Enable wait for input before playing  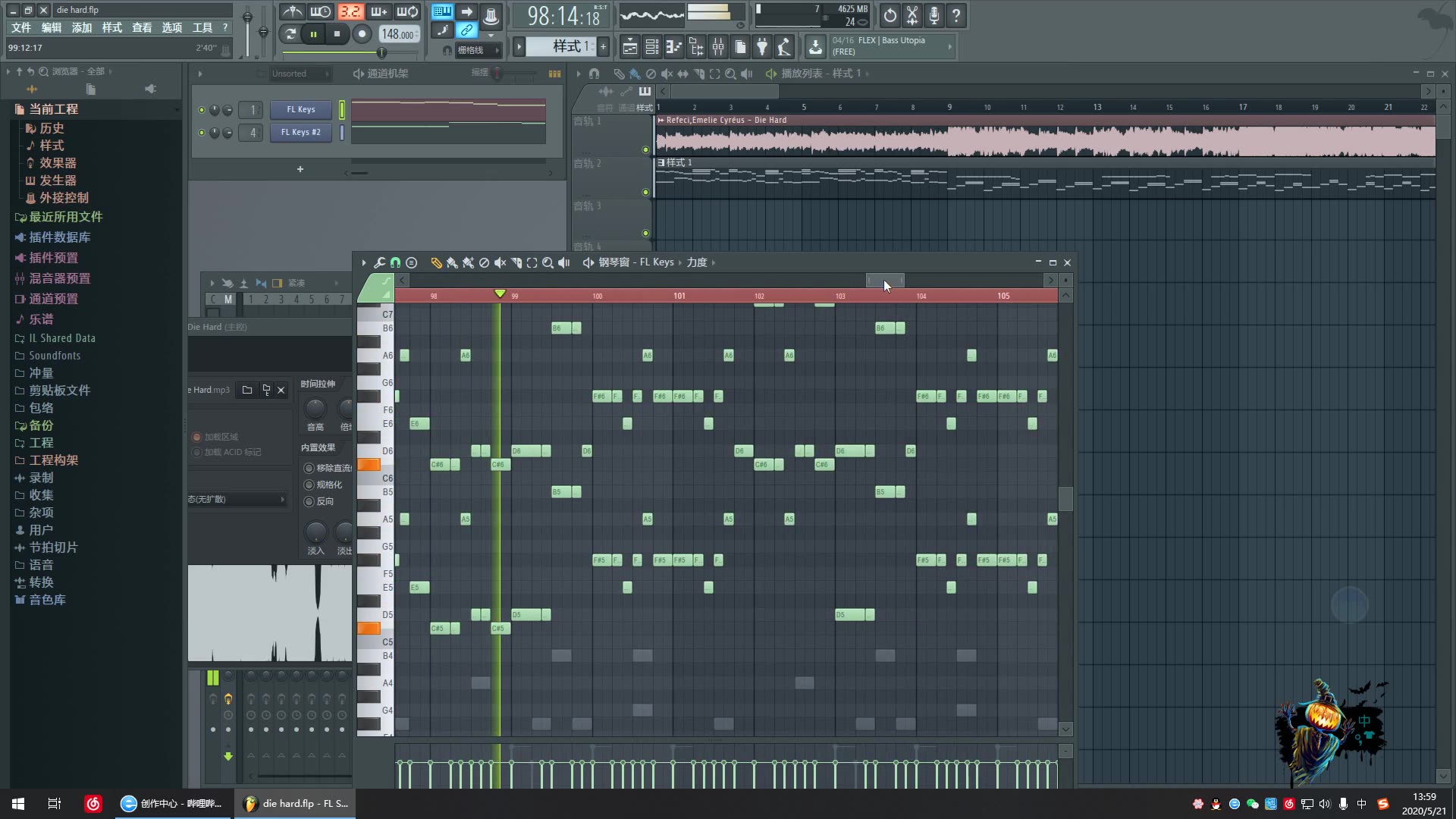pos(320,12)
